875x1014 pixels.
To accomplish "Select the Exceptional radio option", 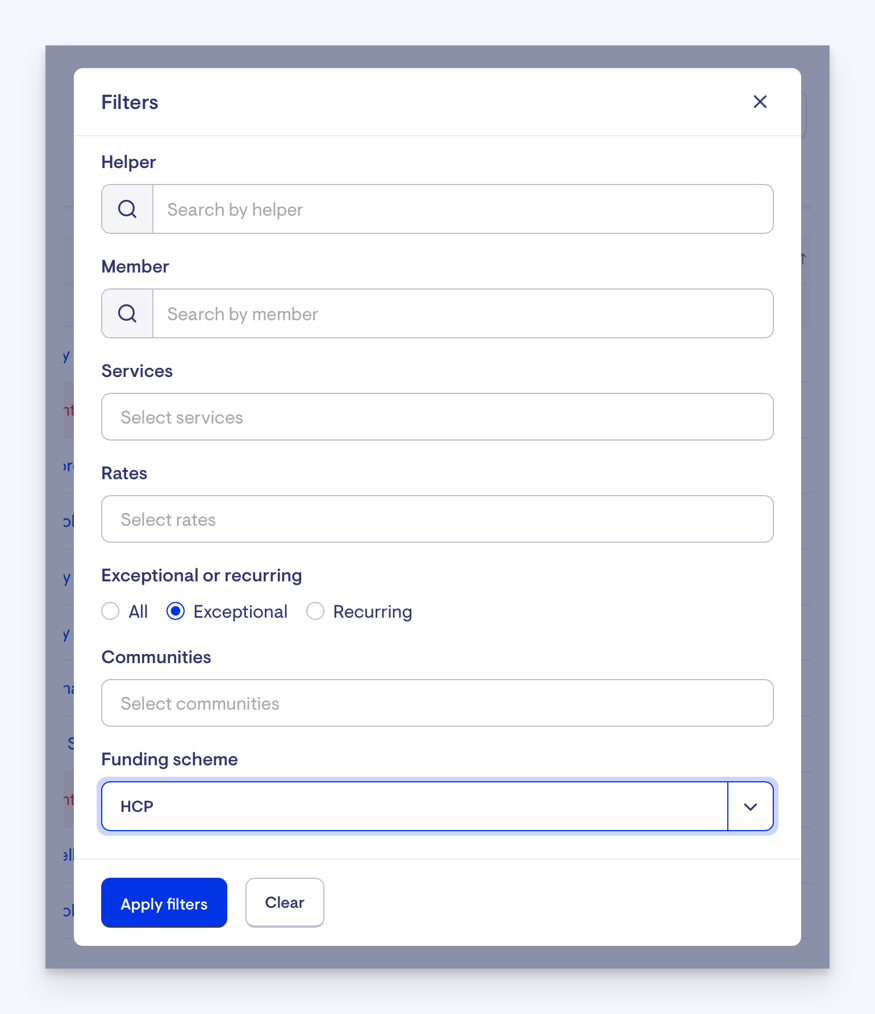I will [176, 611].
